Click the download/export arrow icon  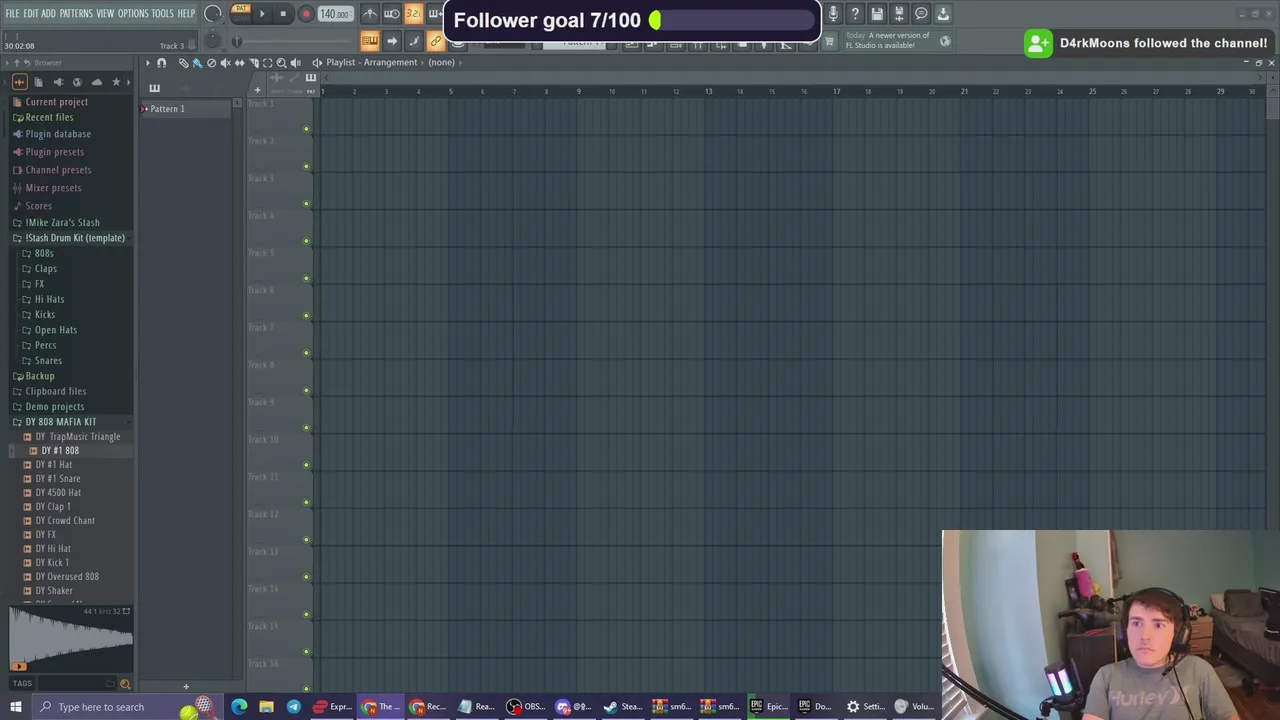click(943, 14)
